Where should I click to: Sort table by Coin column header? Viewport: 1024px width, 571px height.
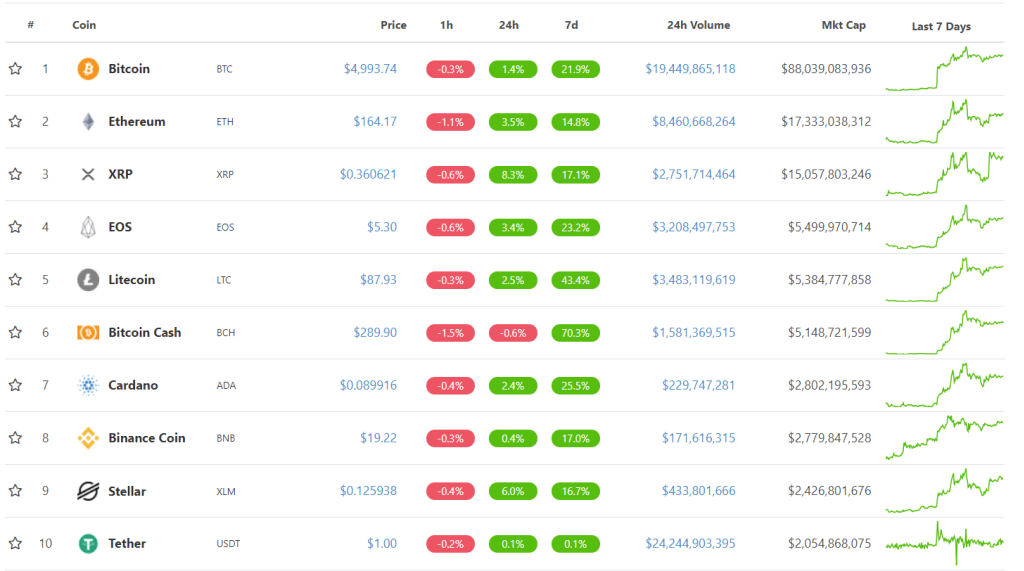[84, 25]
